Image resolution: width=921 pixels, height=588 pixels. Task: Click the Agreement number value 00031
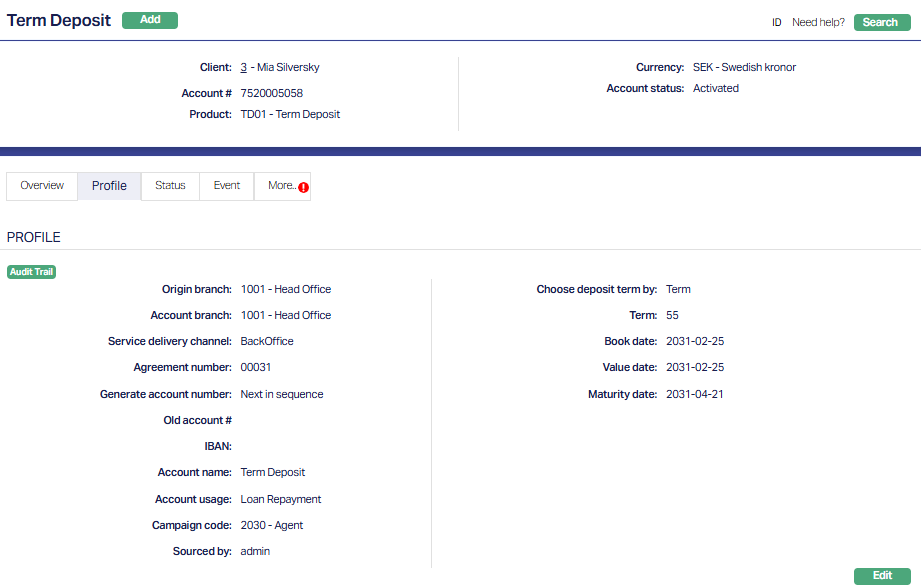pos(256,367)
